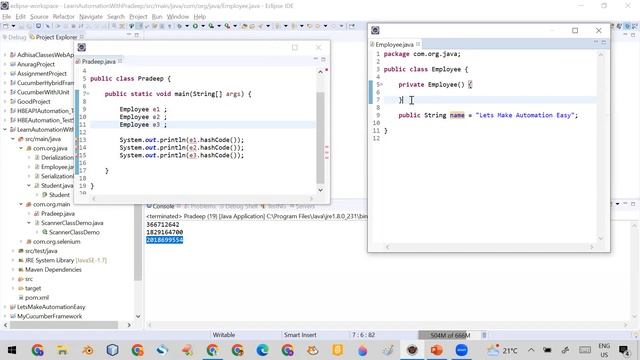Viewport: 640px width, 360px height.
Task: Switch to the Debug view tab
Action: tap(15, 37)
